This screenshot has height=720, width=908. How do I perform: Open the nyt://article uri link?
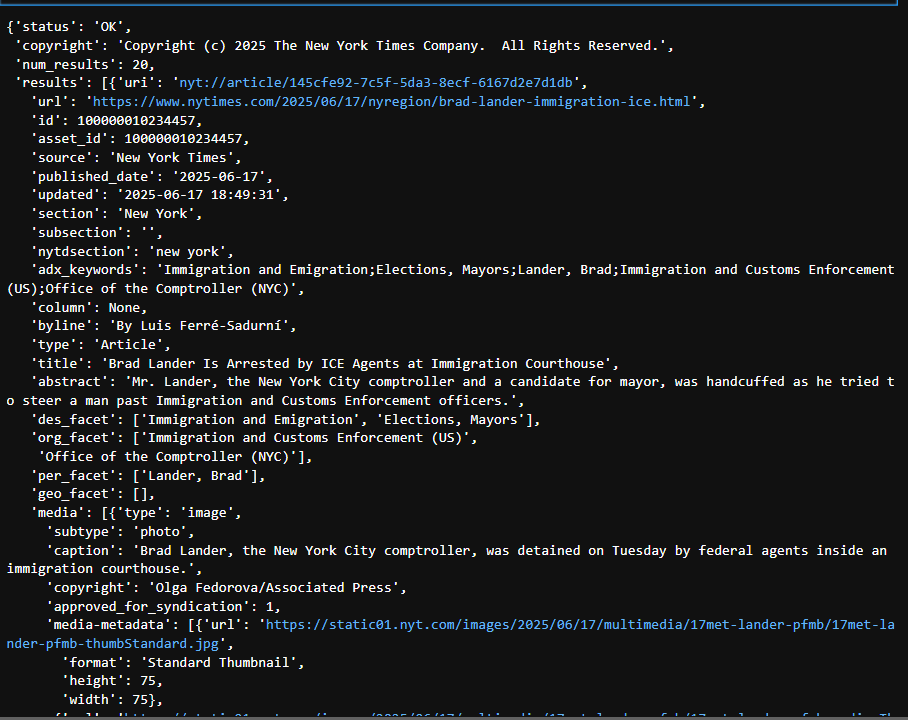tap(376, 83)
